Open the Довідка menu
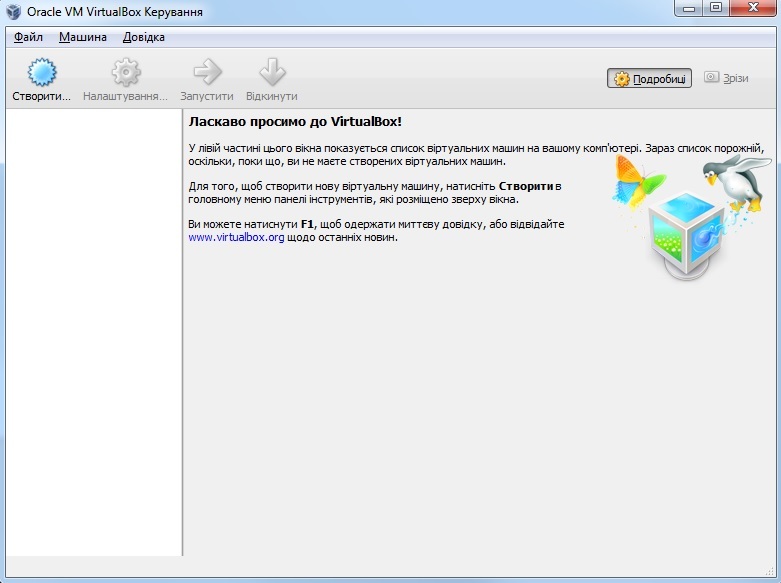Image resolution: width=781 pixels, height=583 pixels. point(143,37)
